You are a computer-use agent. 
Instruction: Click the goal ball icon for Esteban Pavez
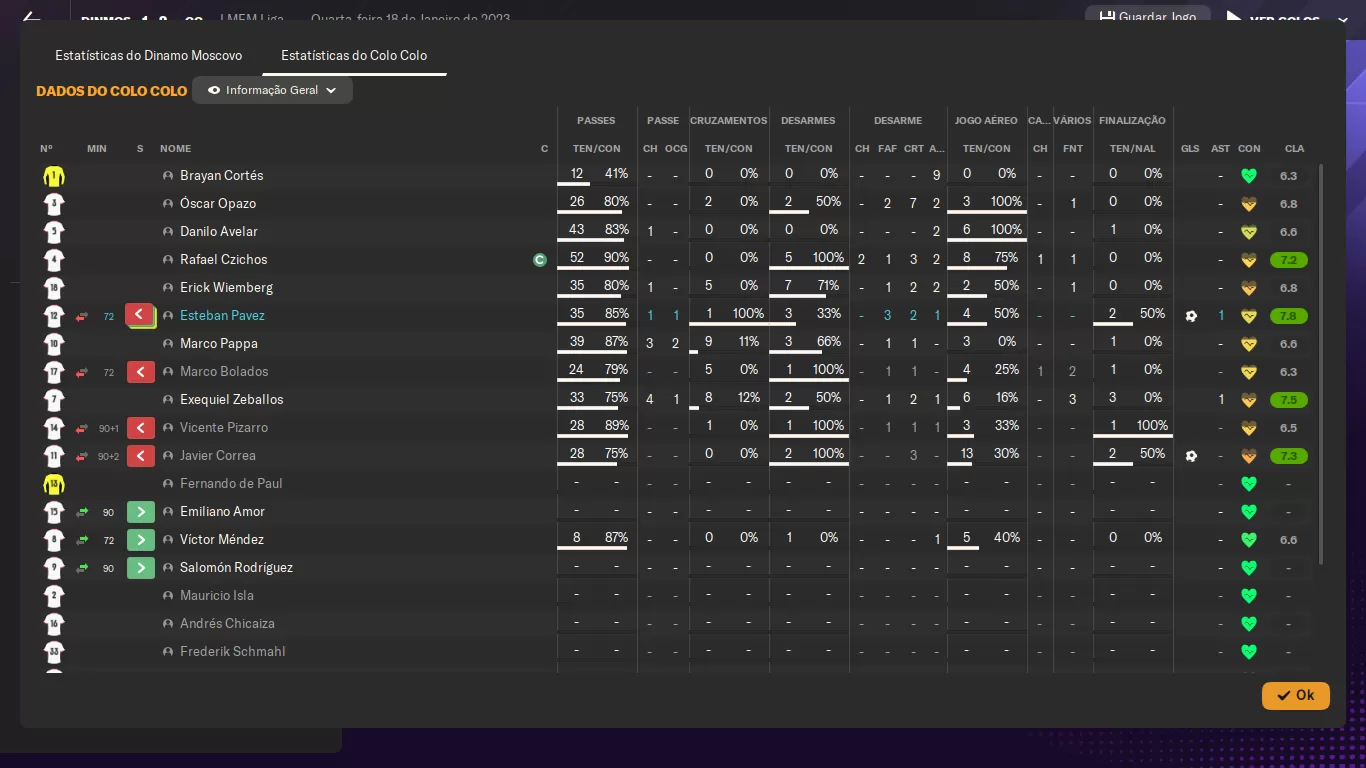click(x=1190, y=316)
